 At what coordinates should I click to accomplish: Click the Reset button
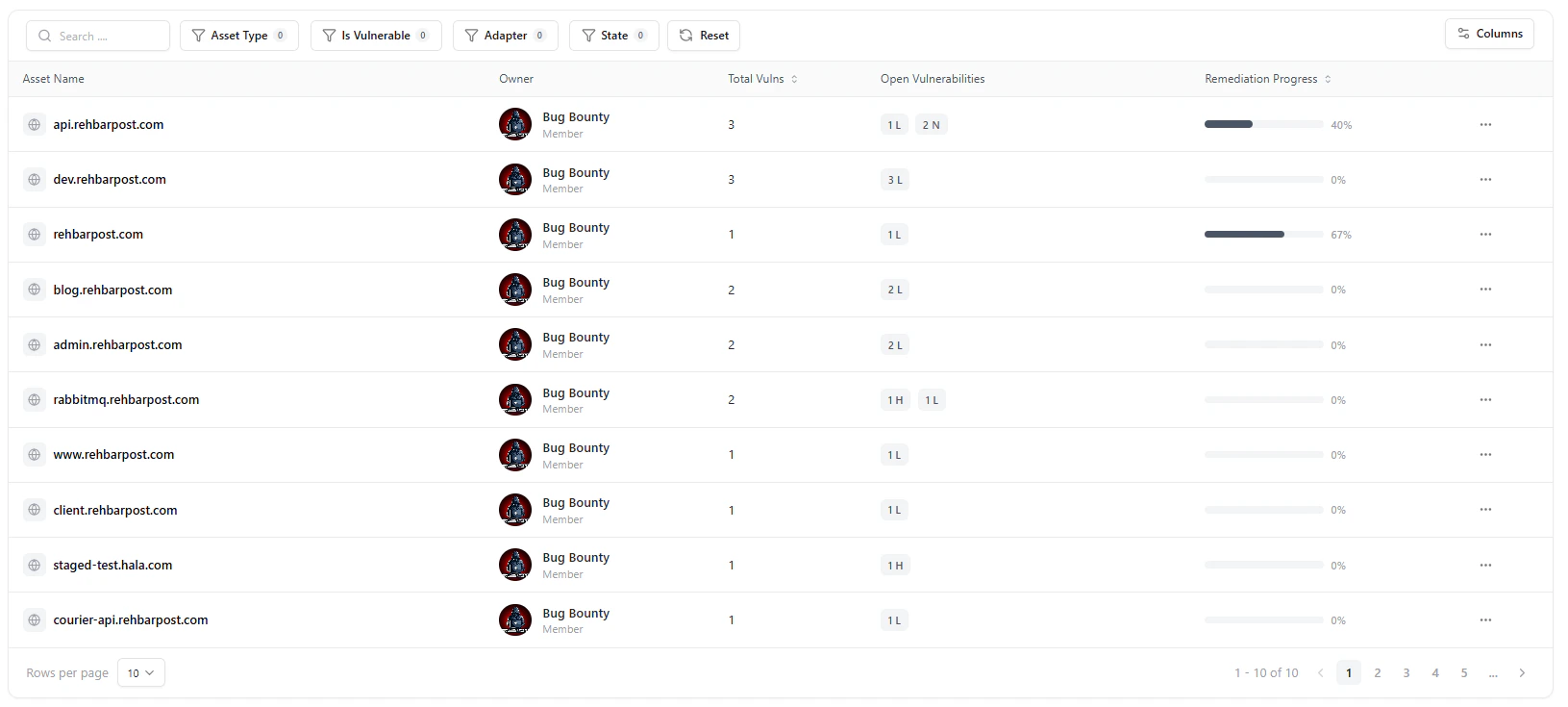[703, 35]
